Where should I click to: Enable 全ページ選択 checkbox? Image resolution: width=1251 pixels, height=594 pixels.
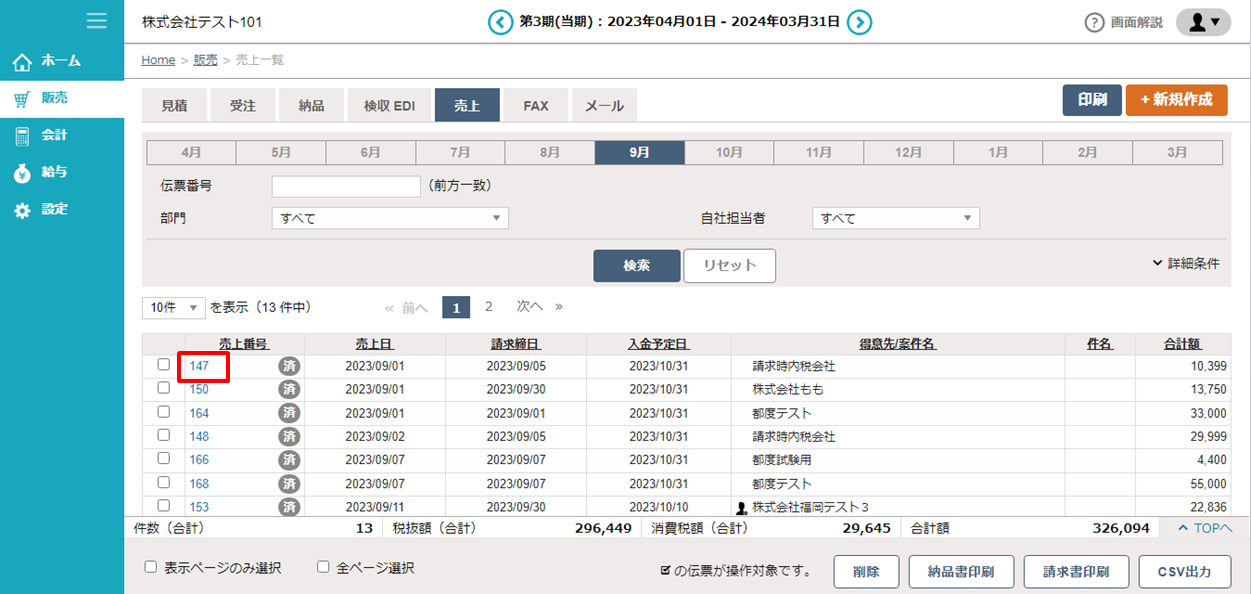[323, 567]
